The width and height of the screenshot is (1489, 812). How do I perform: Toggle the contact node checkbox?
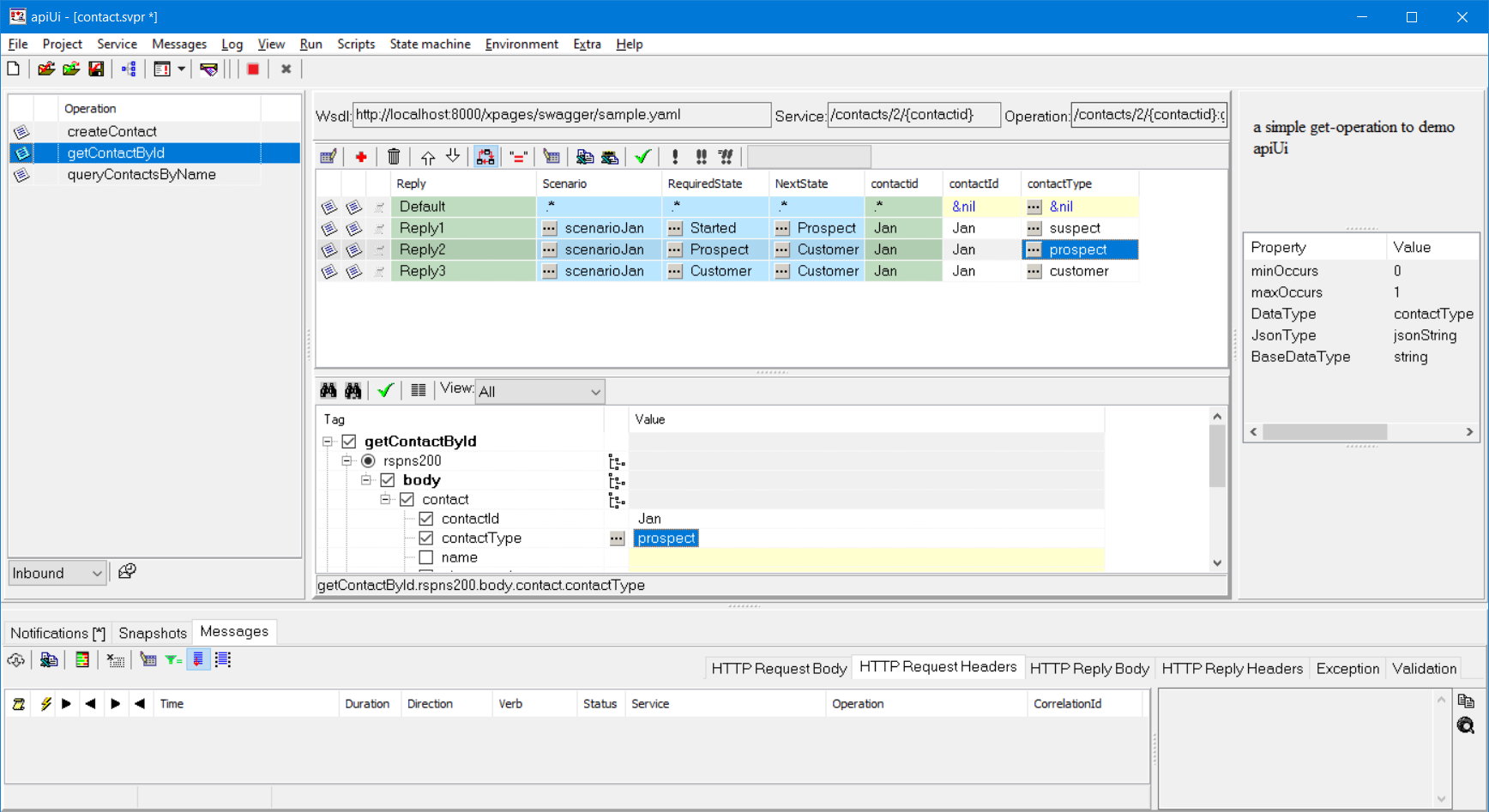(x=407, y=500)
